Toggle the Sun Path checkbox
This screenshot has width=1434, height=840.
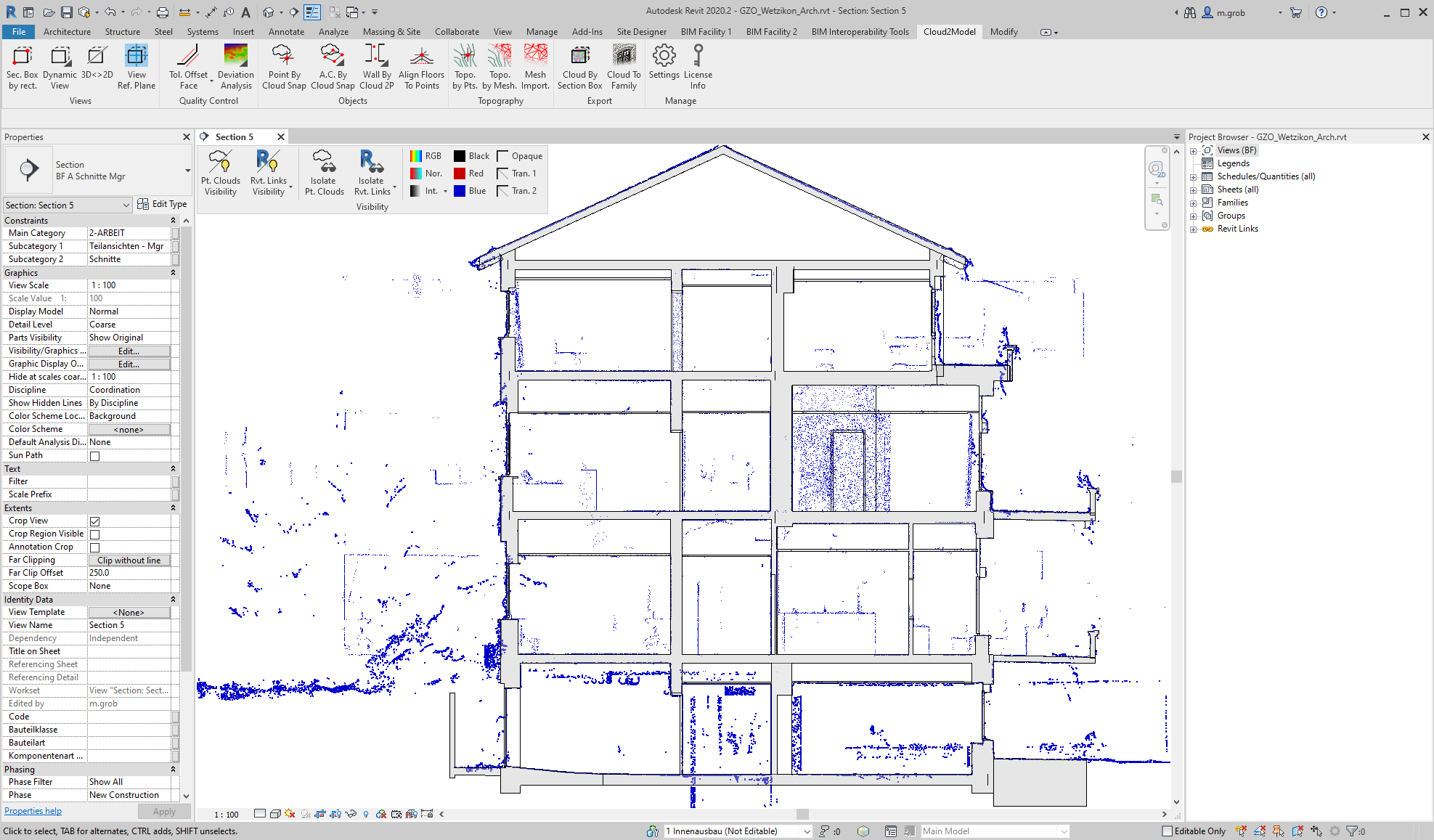tap(94, 456)
